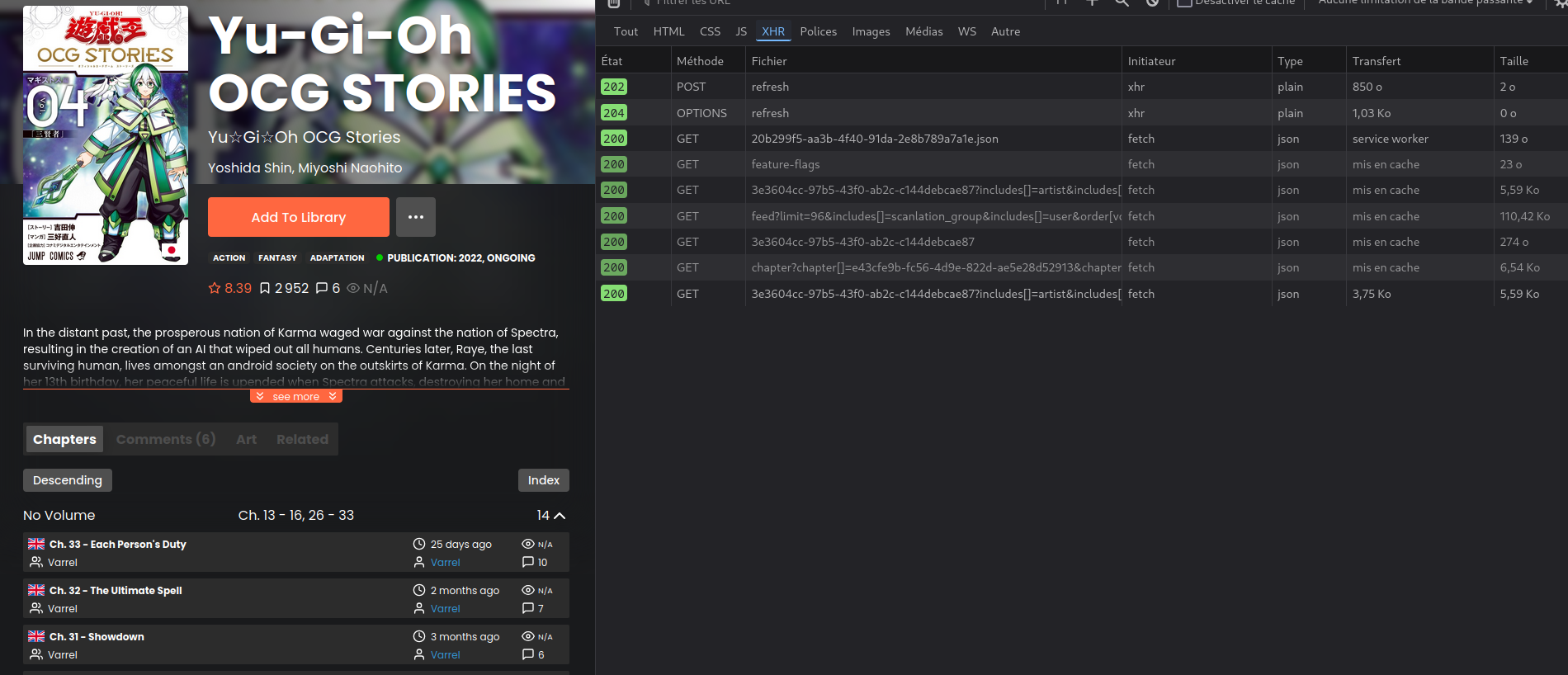1568x675 pixels.
Task: Open chapter Ch. 32 - The Ultimate Spell
Action: tap(116, 590)
